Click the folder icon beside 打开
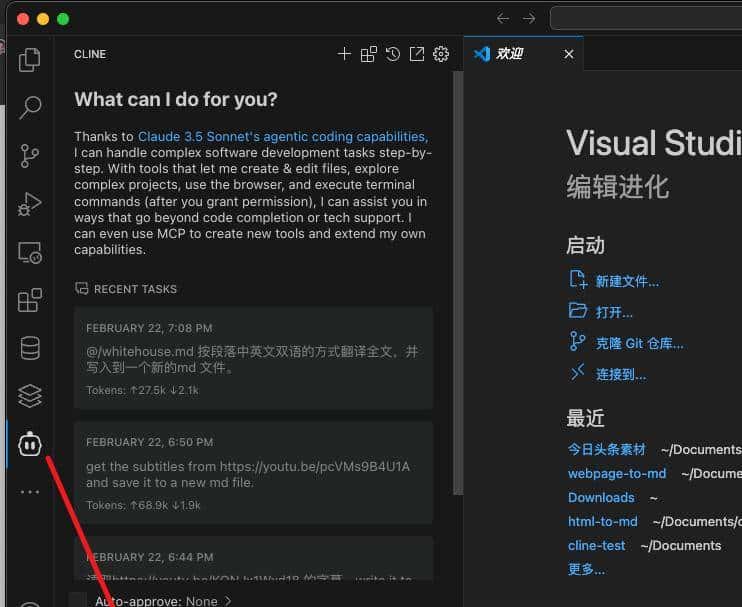This screenshot has width=742, height=607. (578, 310)
